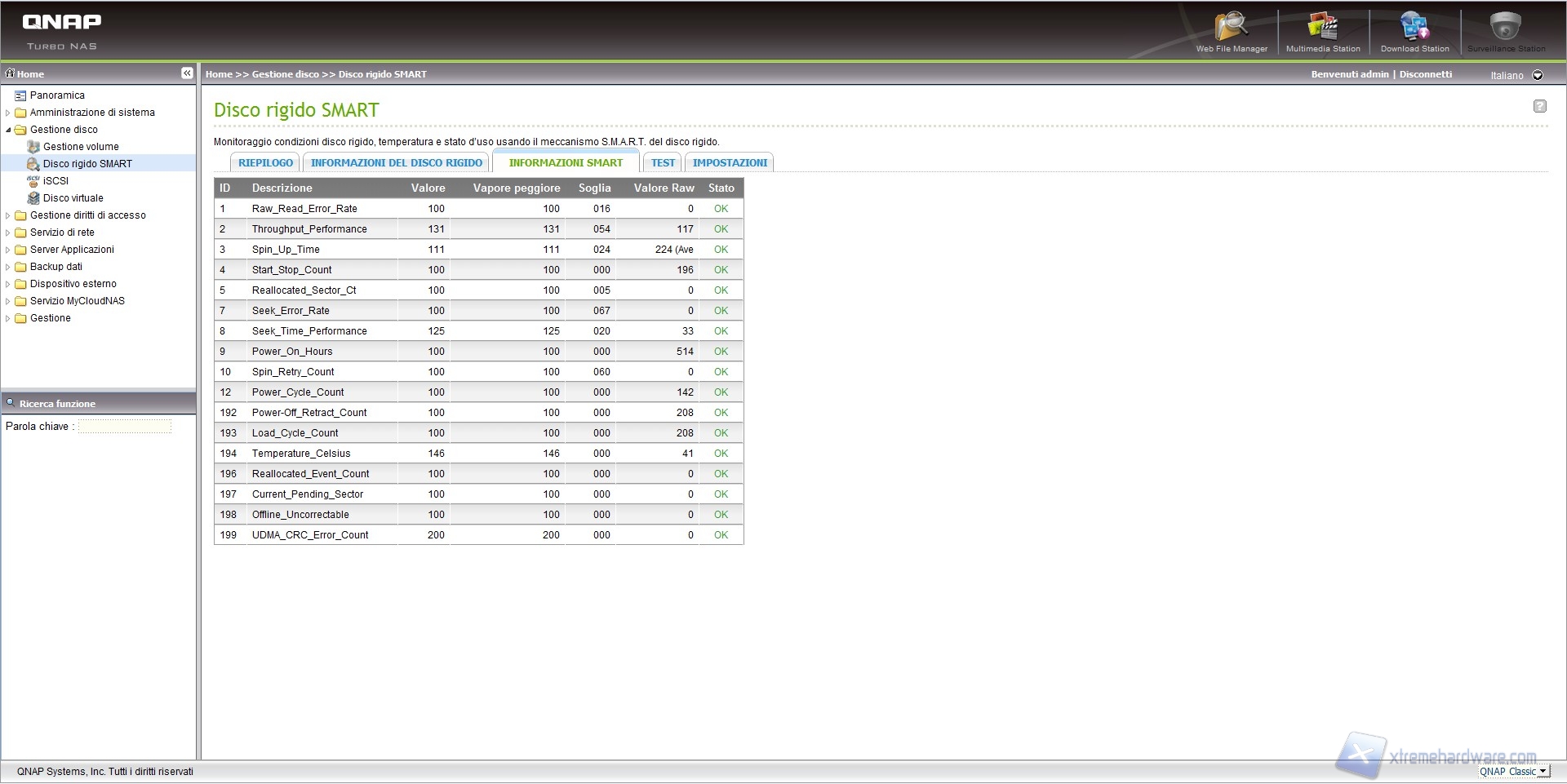Viewport: 1567px width, 784px height.
Task: Open the Italiano language dropdown
Action: click(1538, 75)
